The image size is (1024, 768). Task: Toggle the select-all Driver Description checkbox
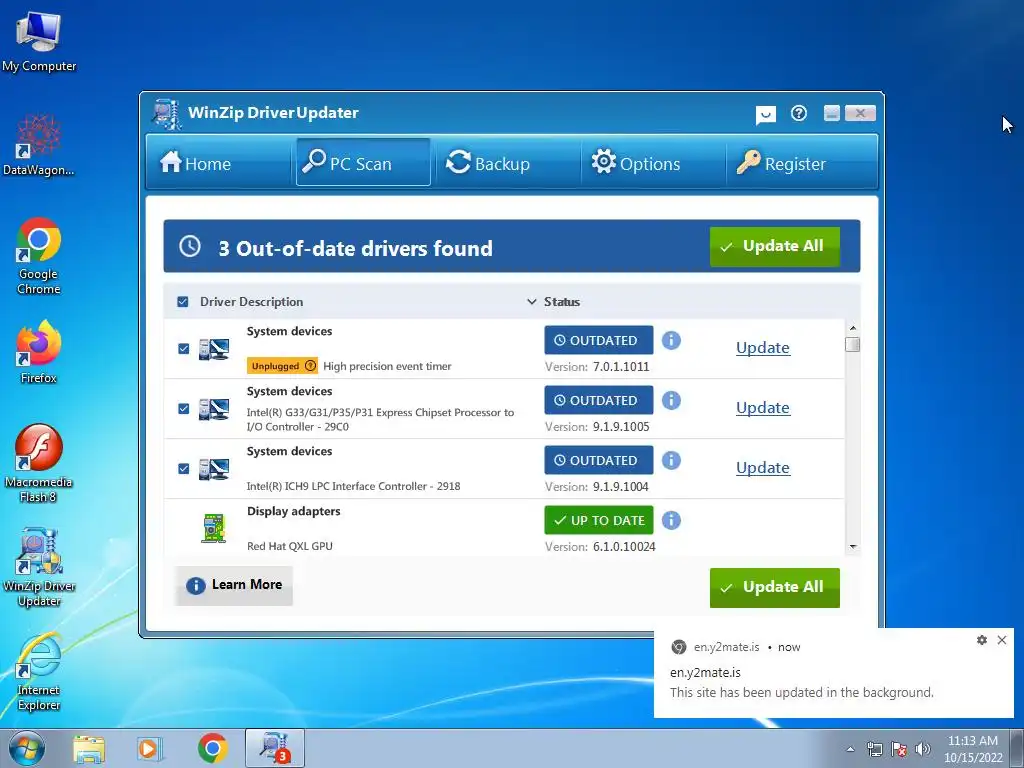pos(183,302)
